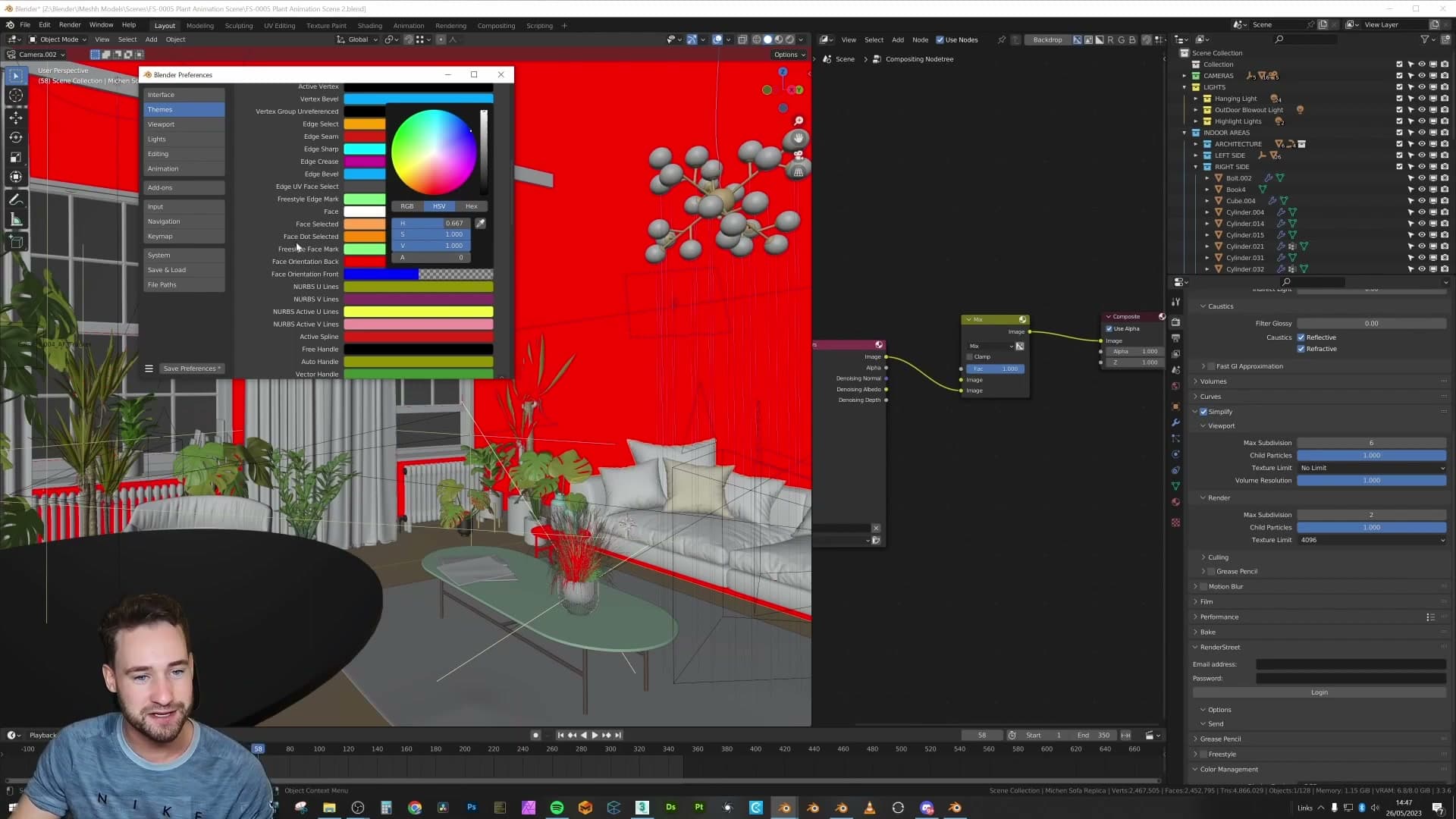
Task: Switch color picker to RGB mode
Action: [407, 206]
